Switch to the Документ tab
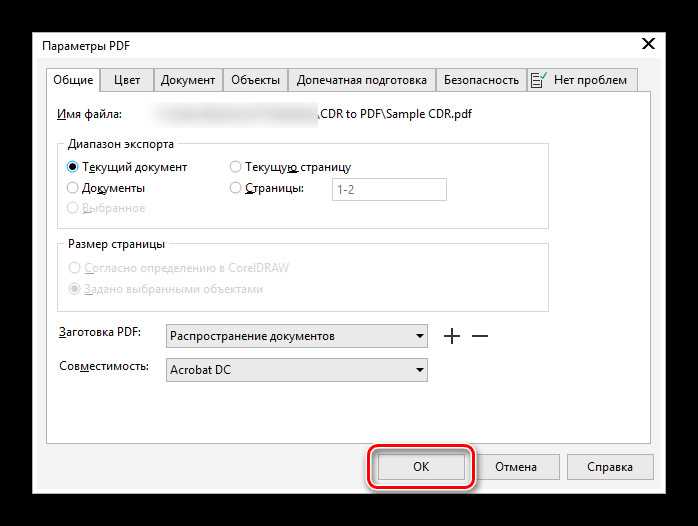Screen dimensions: 698x526 pos(188,80)
